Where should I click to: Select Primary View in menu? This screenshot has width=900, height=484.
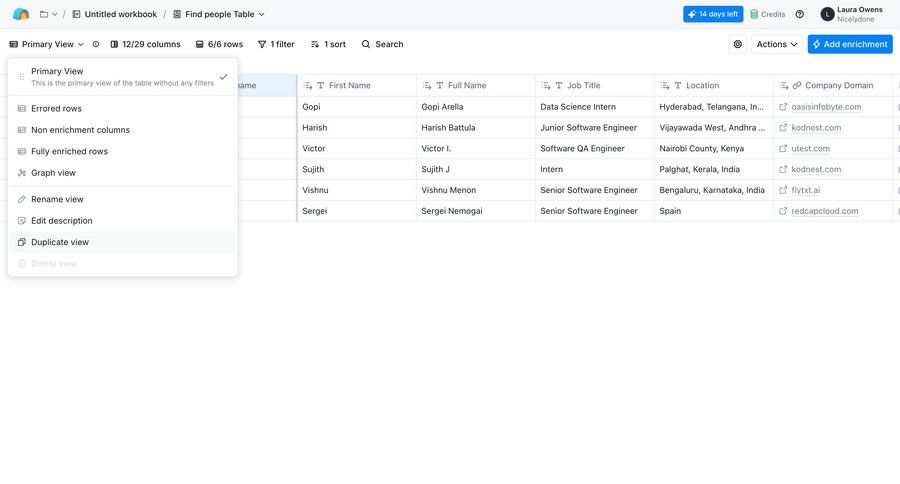click(x=122, y=77)
